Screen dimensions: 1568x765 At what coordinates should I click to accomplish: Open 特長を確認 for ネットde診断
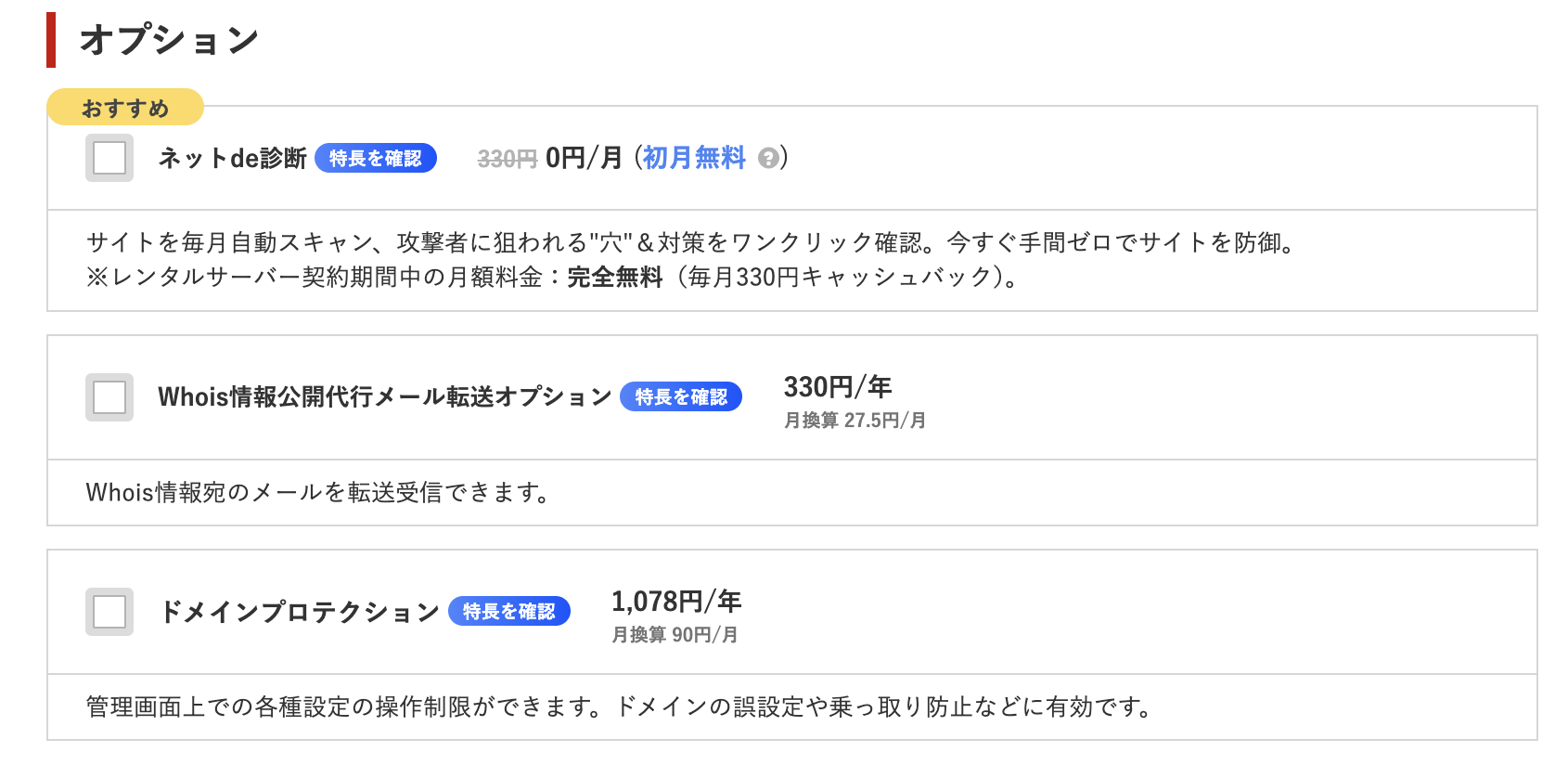pyautogui.click(x=375, y=159)
